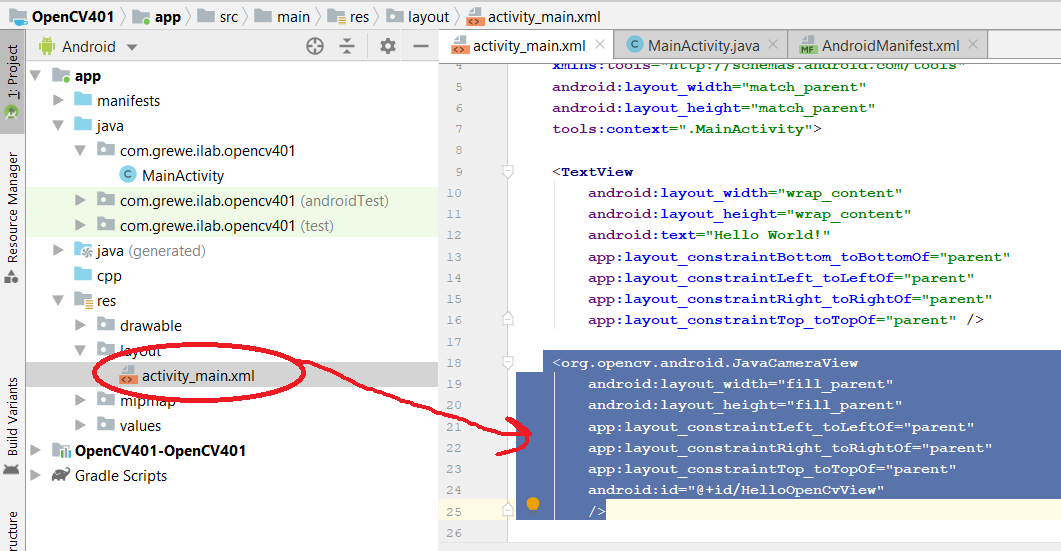Open Project panel settings gear
This screenshot has width=1061, height=551.
tap(388, 46)
